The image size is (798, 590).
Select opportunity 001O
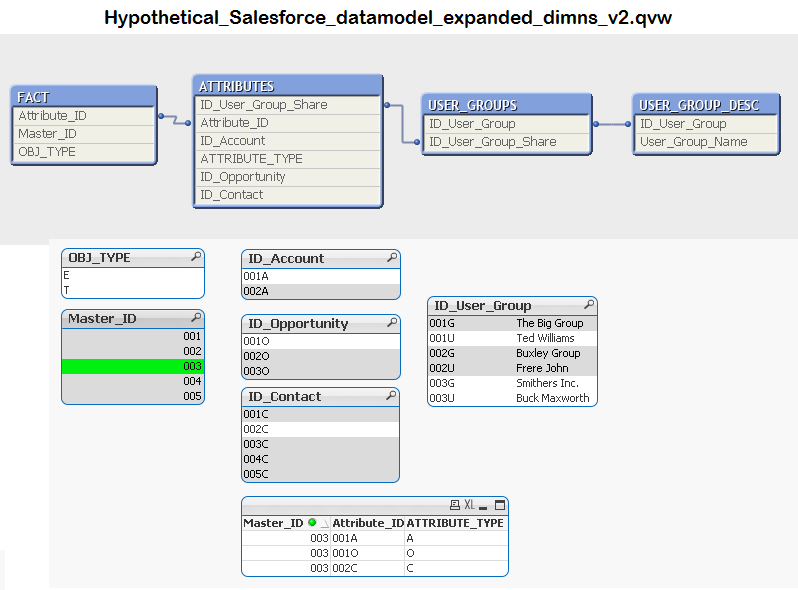[321, 341]
